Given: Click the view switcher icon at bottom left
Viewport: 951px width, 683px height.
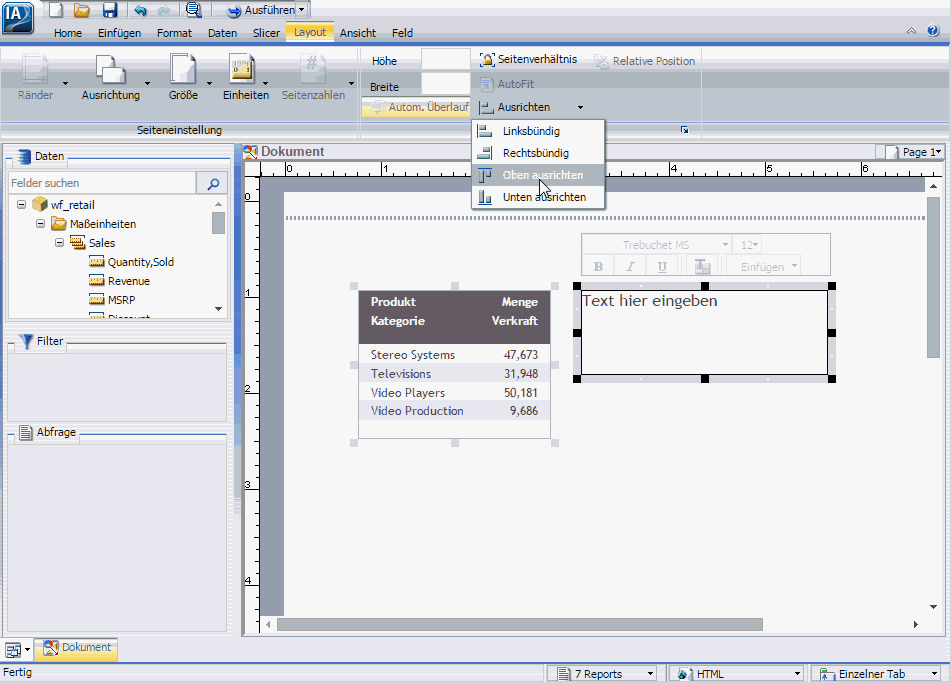Looking at the screenshot, I should click(x=13, y=650).
